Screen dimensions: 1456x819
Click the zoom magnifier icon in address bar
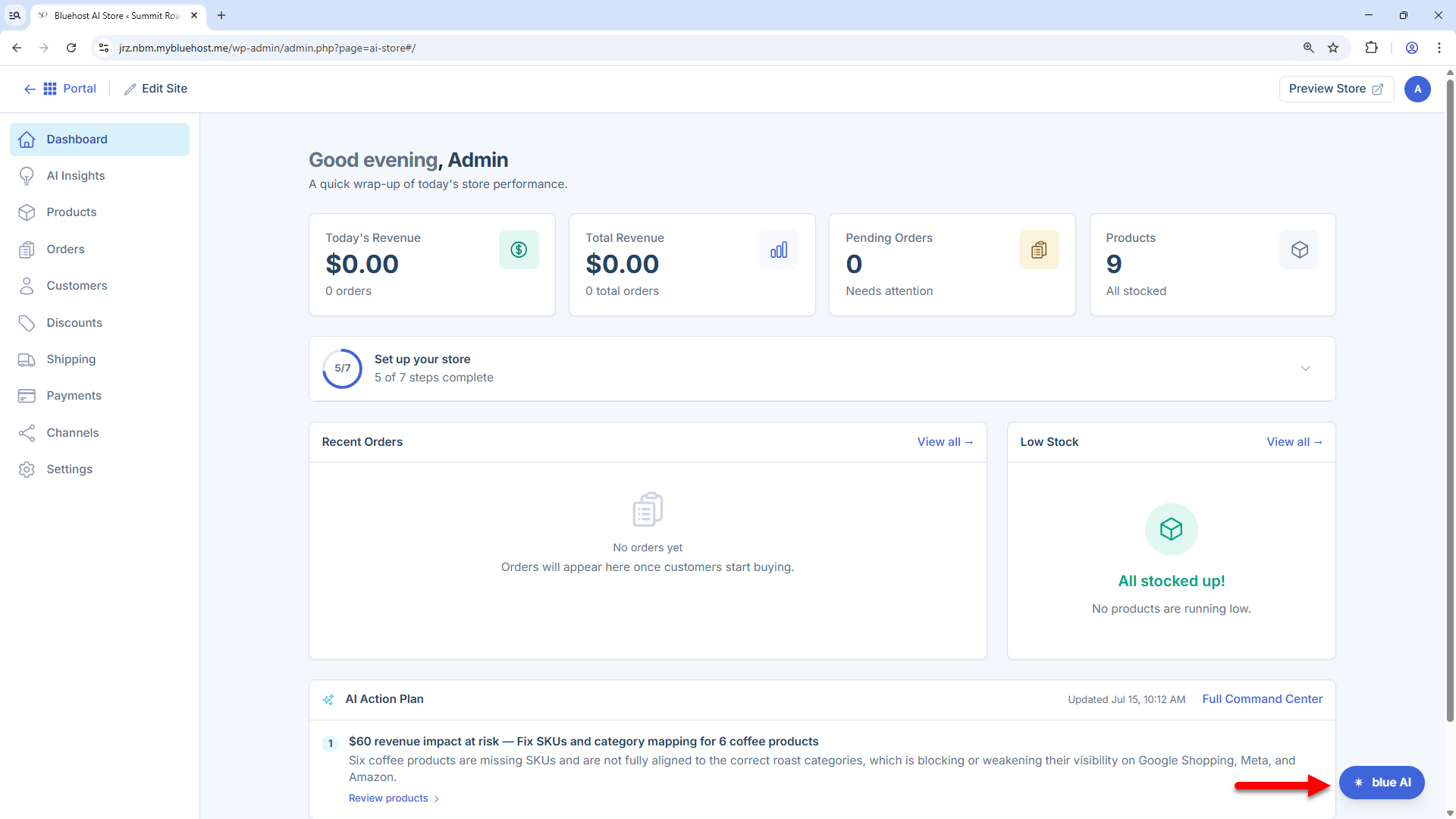pyautogui.click(x=1308, y=48)
